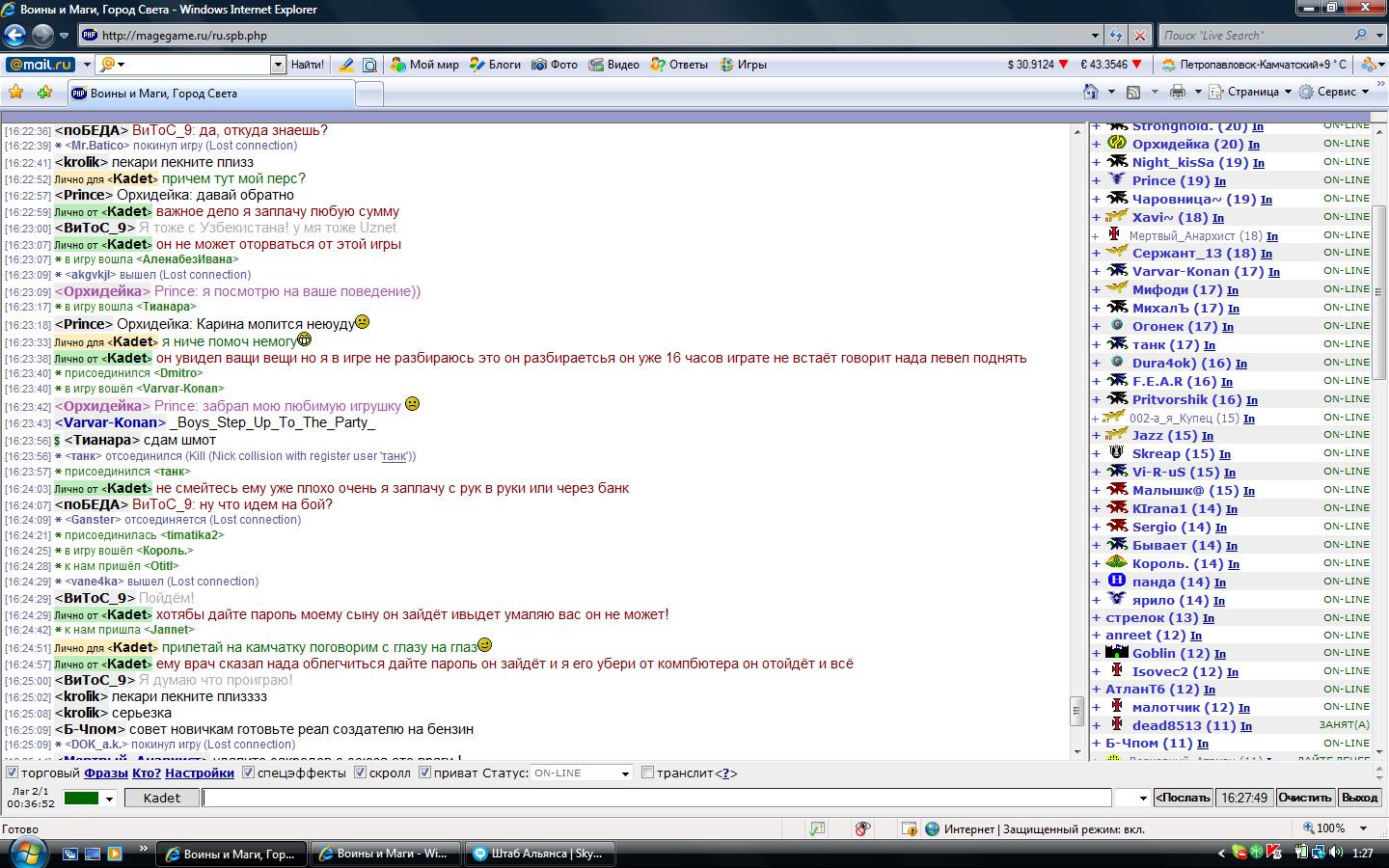Toggle the скролл checkbox
Image resolution: width=1389 pixels, height=868 pixels.
coord(360,773)
